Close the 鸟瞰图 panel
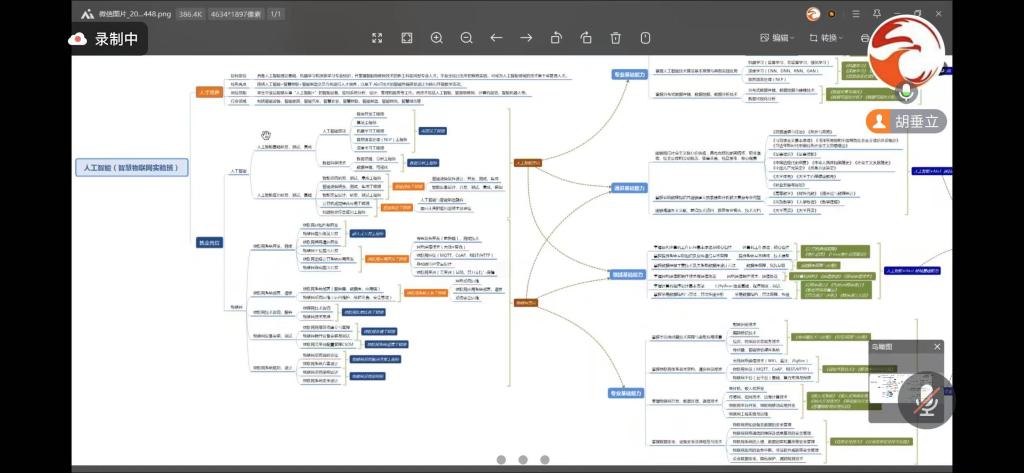This screenshot has height=473, width=1024. [937, 346]
